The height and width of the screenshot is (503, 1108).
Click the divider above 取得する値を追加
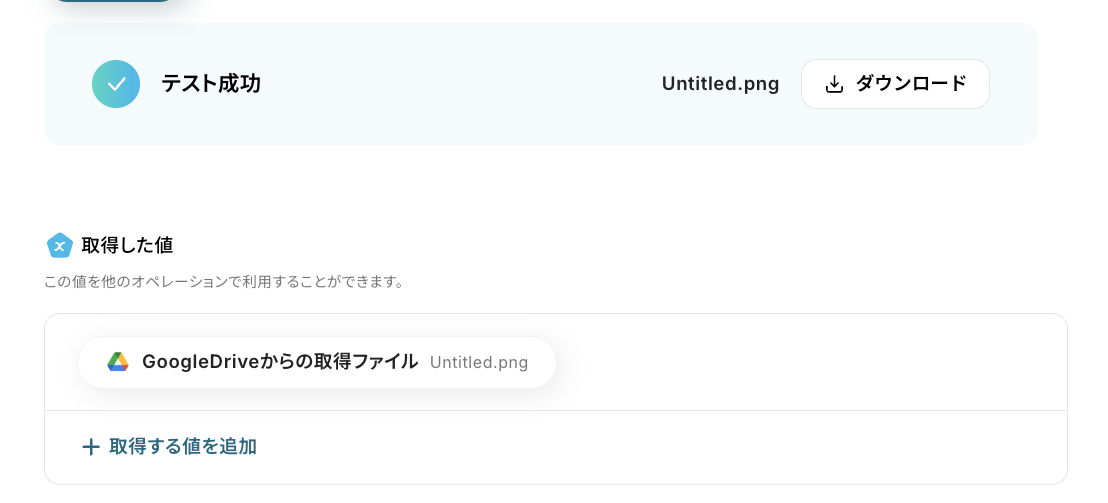coord(556,410)
